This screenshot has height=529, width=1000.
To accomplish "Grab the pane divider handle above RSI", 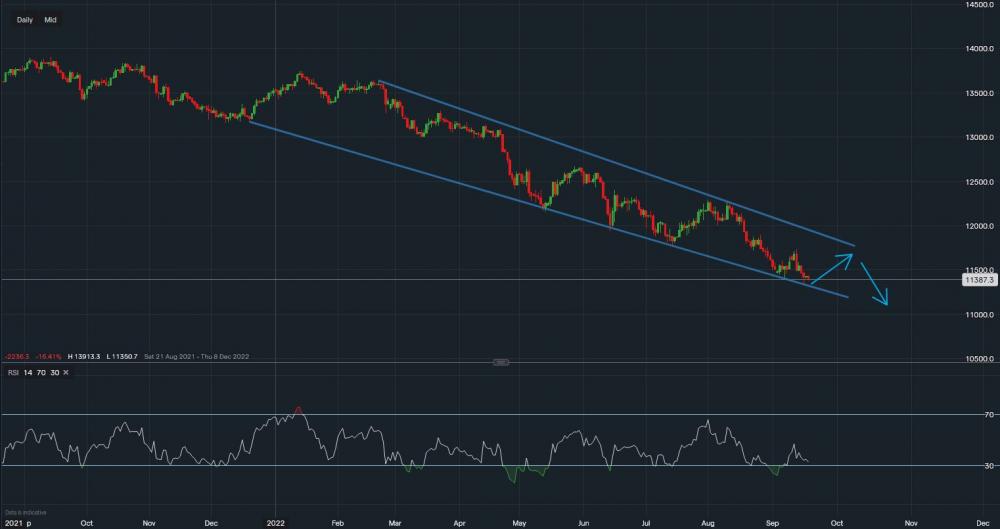I will point(502,362).
